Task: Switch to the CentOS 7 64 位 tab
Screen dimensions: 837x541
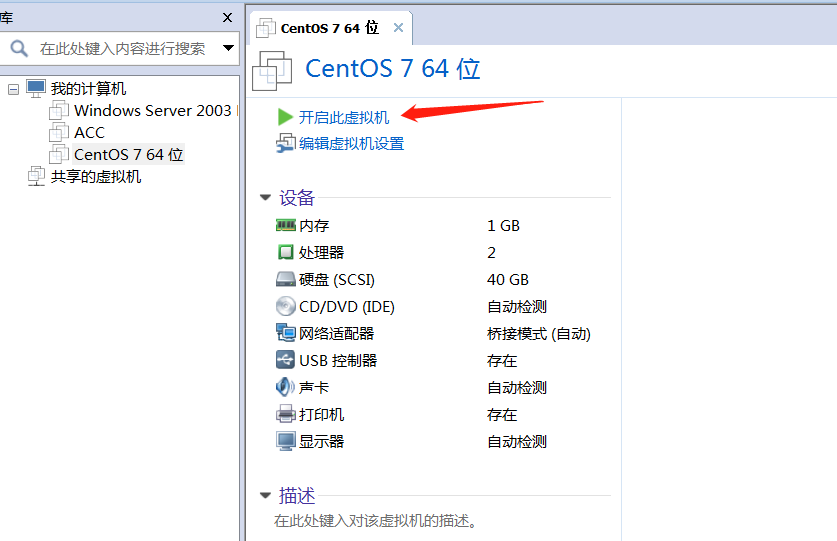Action: pyautogui.click(x=329, y=28)
